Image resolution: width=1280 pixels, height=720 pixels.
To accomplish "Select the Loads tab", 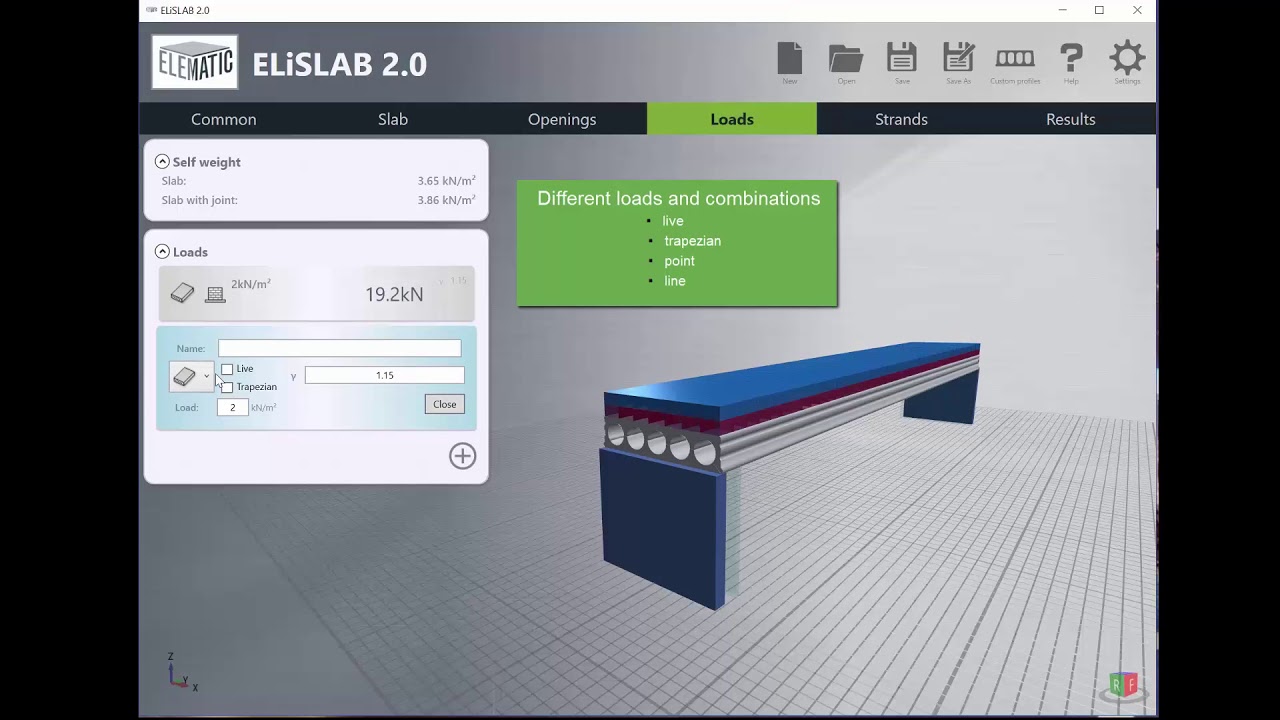I will [x=732, y=119].
